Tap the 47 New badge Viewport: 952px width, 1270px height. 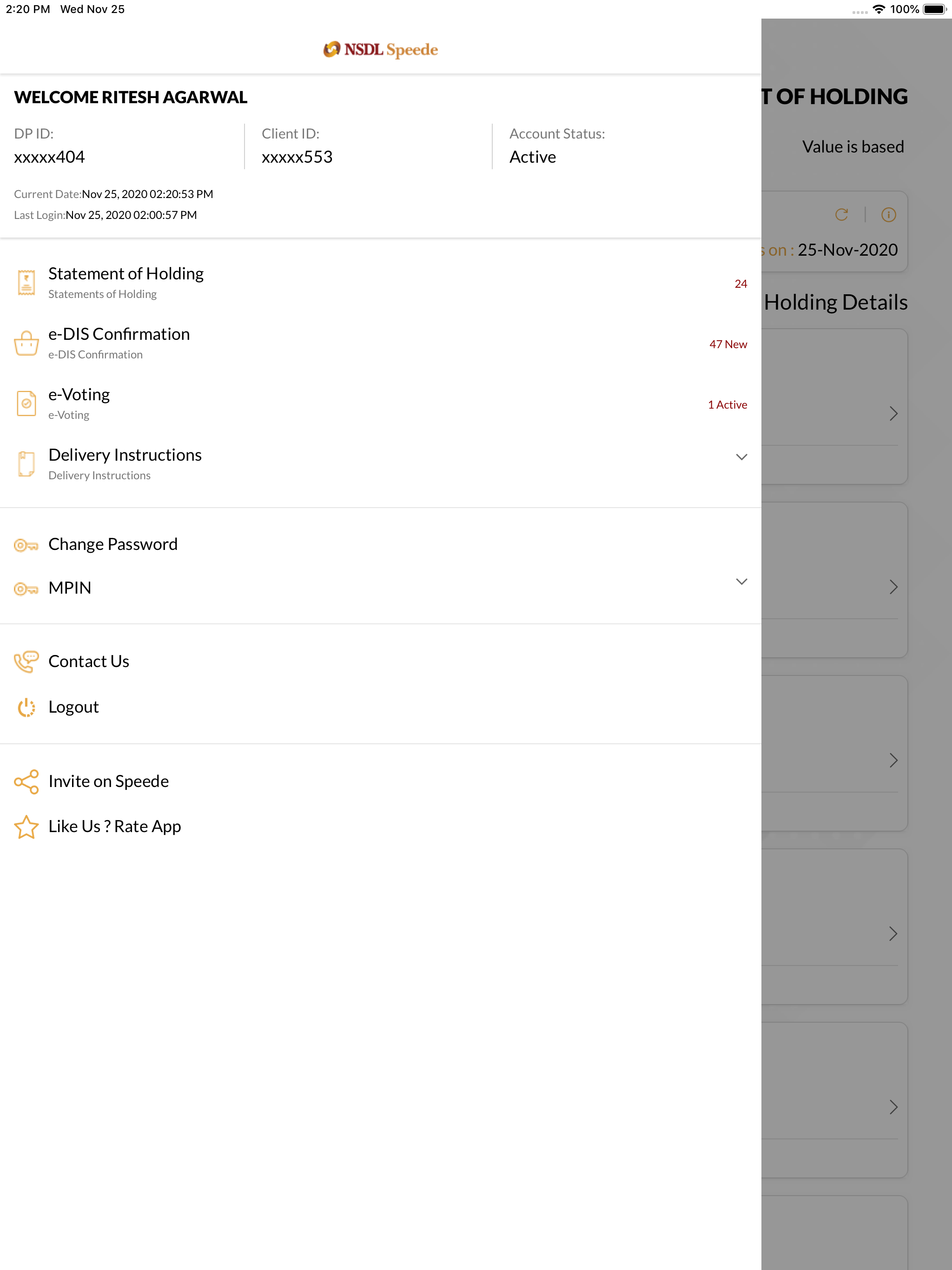pyautogui.click(x=727, y=344)
